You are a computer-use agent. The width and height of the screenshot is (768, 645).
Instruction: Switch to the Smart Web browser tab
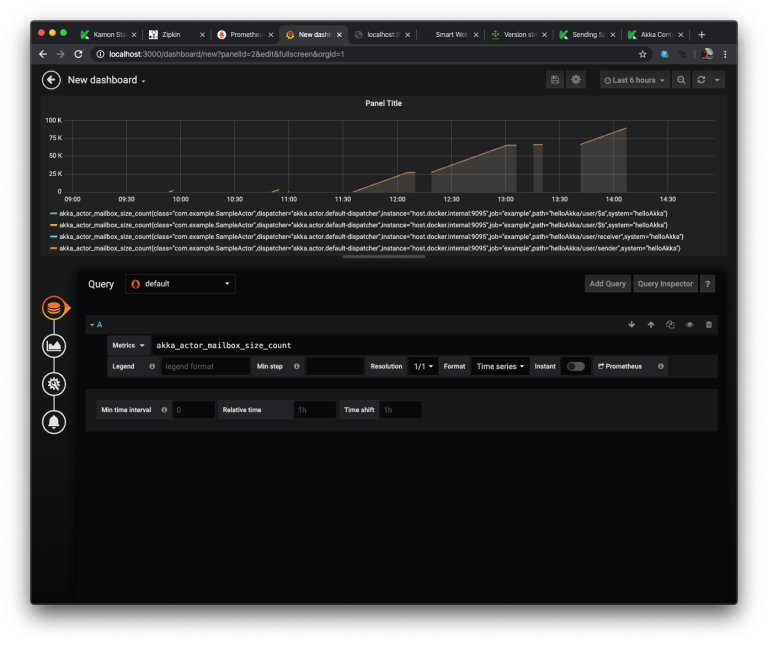pyautogui.click(x=451, y=34)
